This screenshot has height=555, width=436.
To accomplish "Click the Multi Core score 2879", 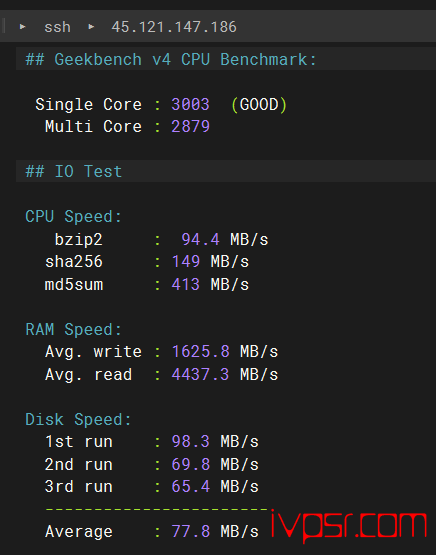I will click(190, 127).
